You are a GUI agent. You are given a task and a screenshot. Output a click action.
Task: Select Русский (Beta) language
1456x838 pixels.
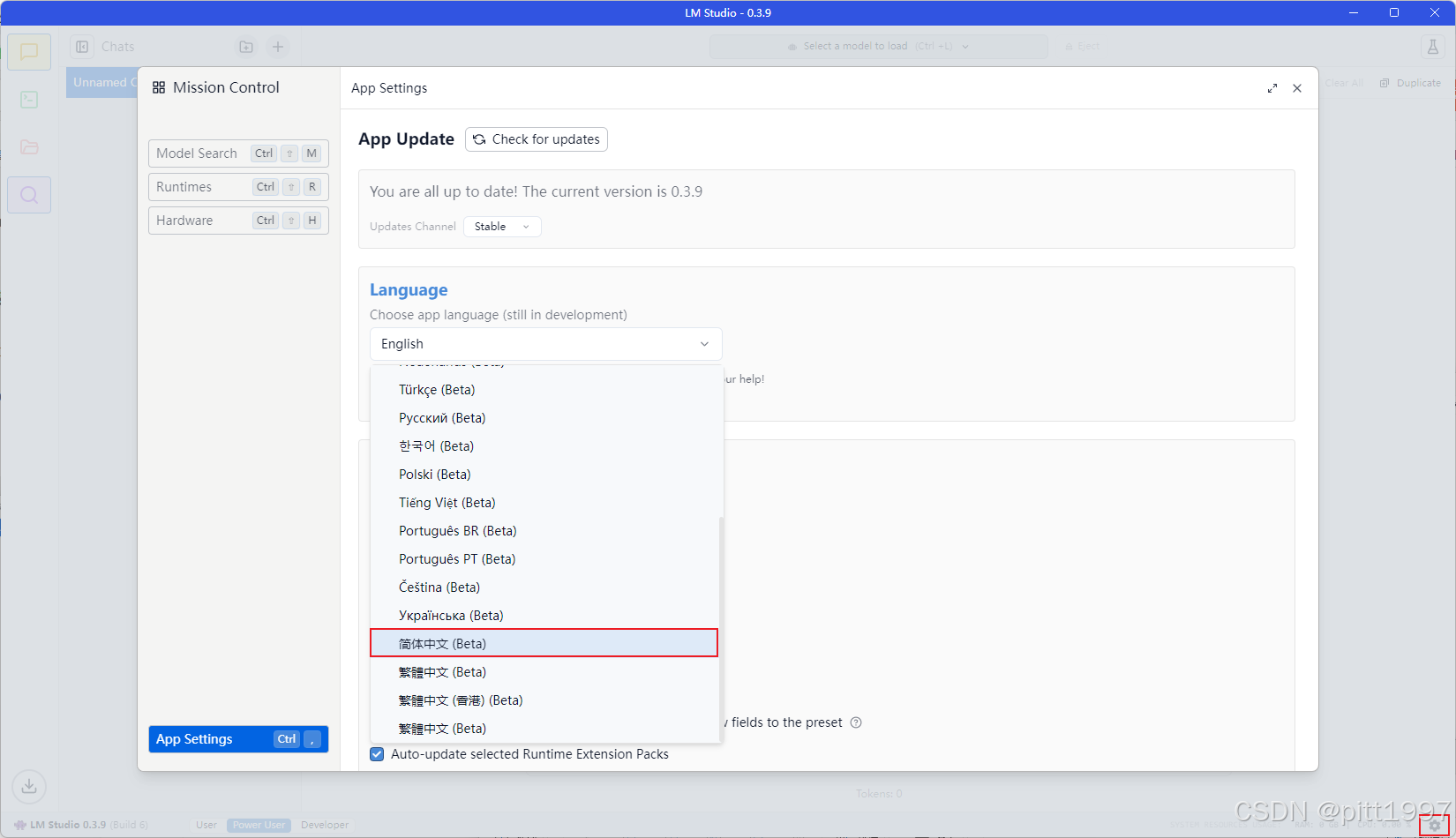point(544,418)
